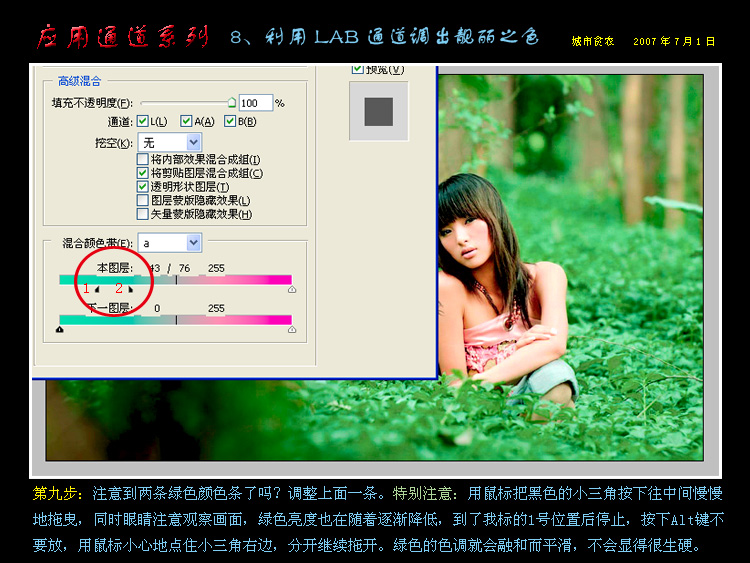The height and width of the screenshot is (563, 750).
Task: Click the 特别注意 warning text
Action: (x=420, y=493)
